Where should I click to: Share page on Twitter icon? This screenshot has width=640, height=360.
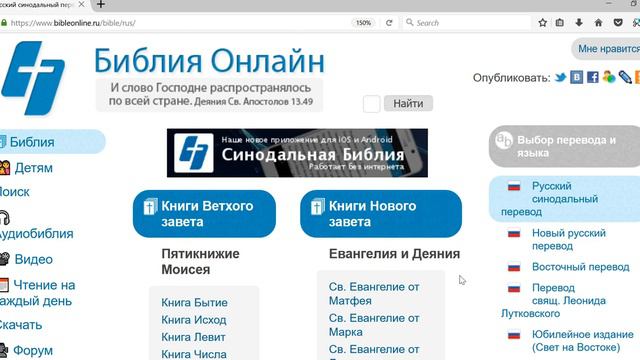click(560, 77)
